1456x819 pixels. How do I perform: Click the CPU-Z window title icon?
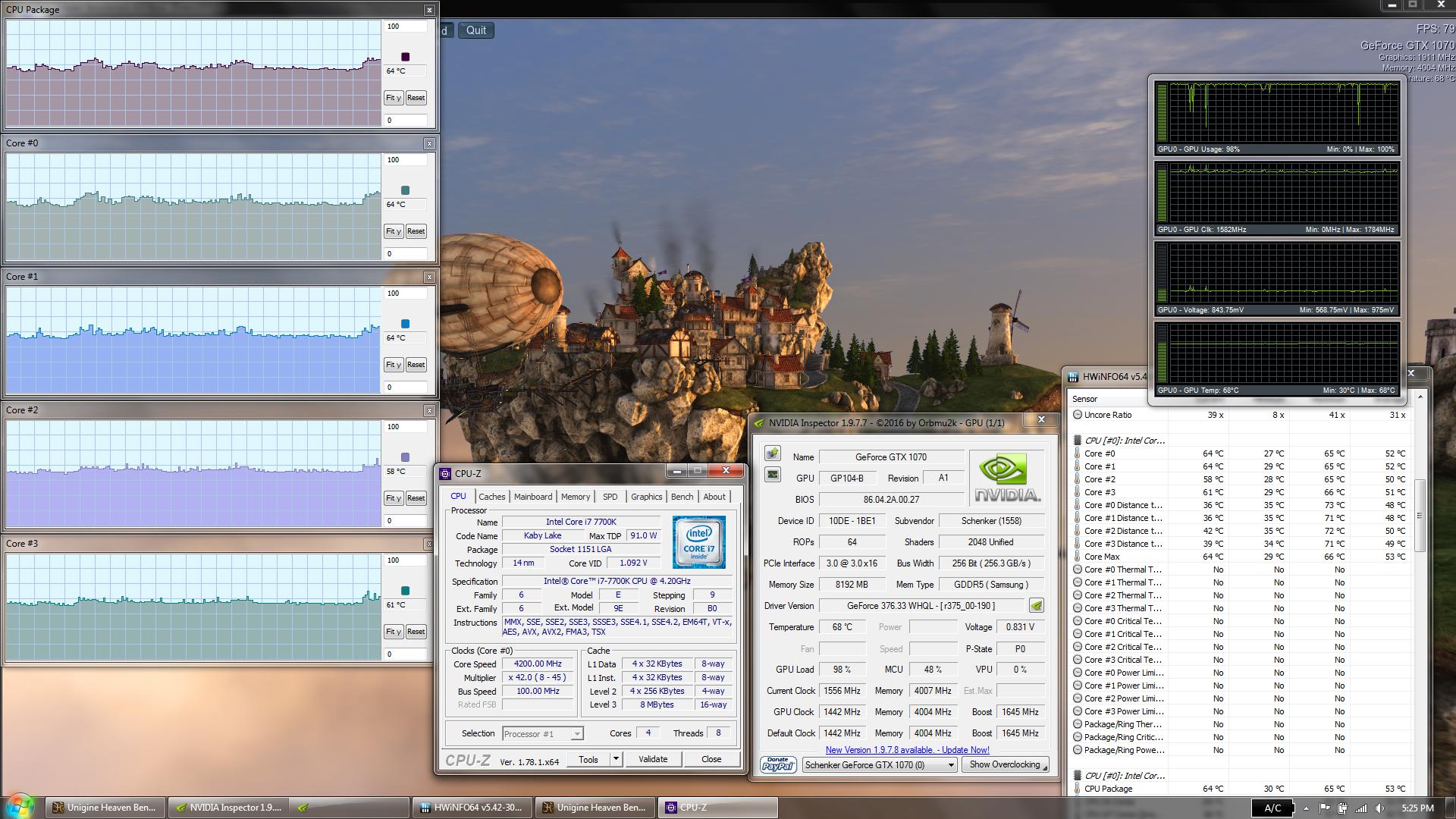pyautogui.click(x=445, y=473)
